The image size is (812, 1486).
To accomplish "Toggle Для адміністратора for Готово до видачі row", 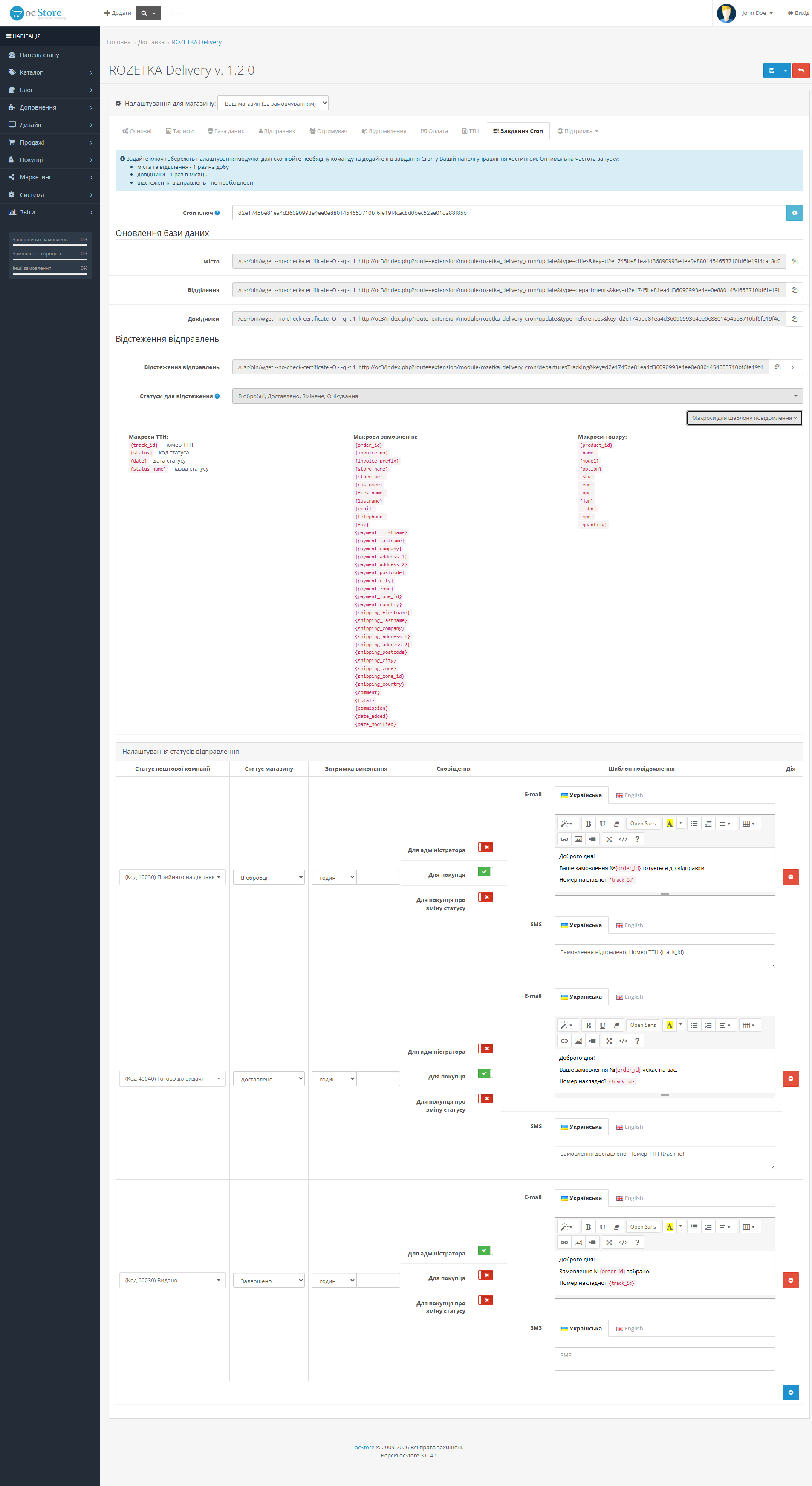I will click(x=485, y=1049).
